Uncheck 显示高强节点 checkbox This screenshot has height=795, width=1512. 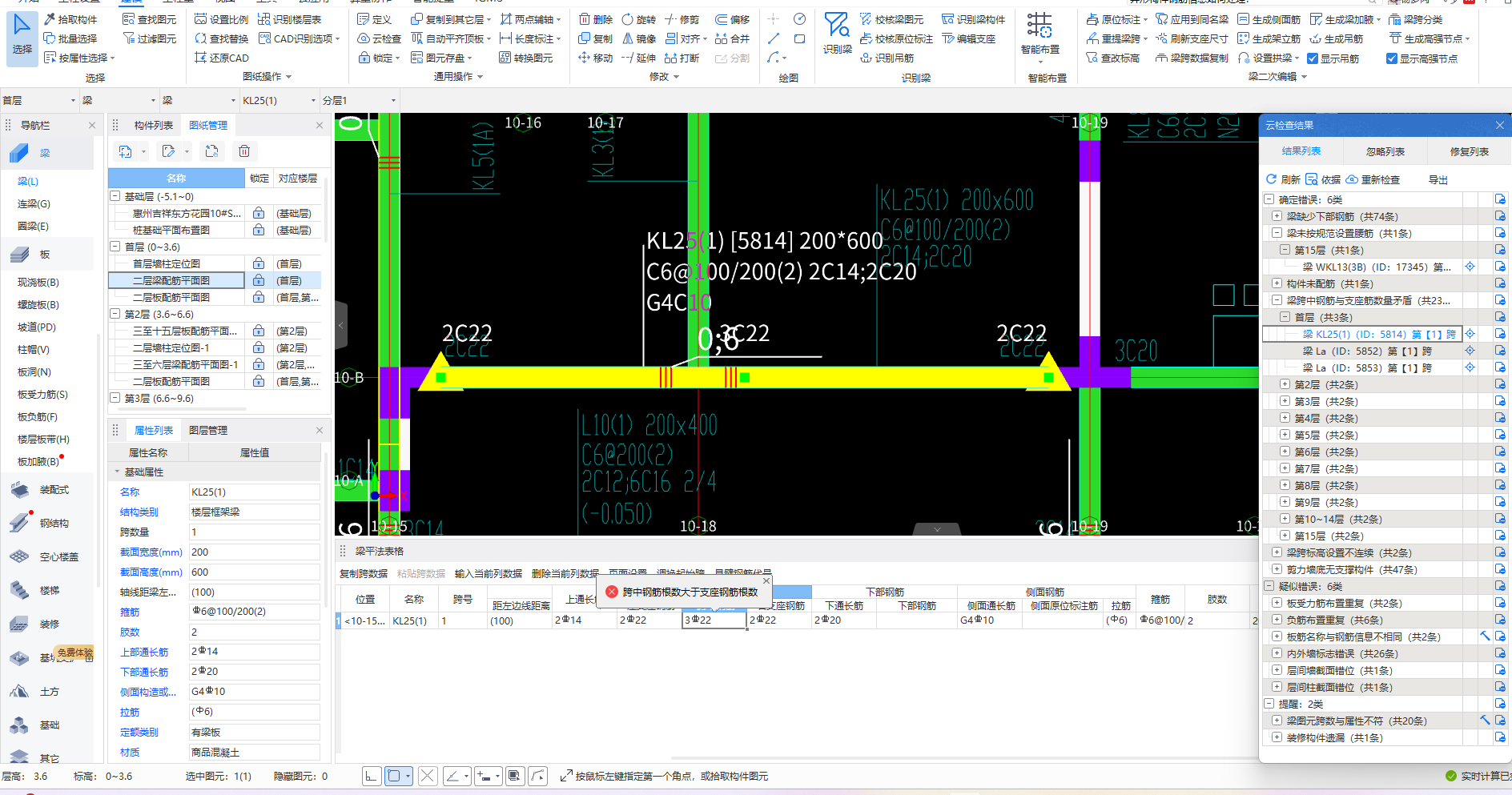click(1391, 58)
